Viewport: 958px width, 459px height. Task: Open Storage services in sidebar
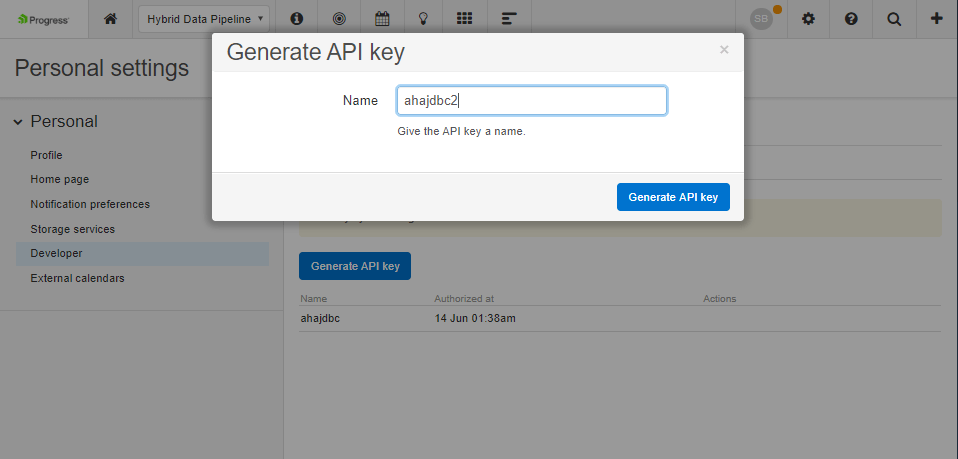(x=72, y=229)
